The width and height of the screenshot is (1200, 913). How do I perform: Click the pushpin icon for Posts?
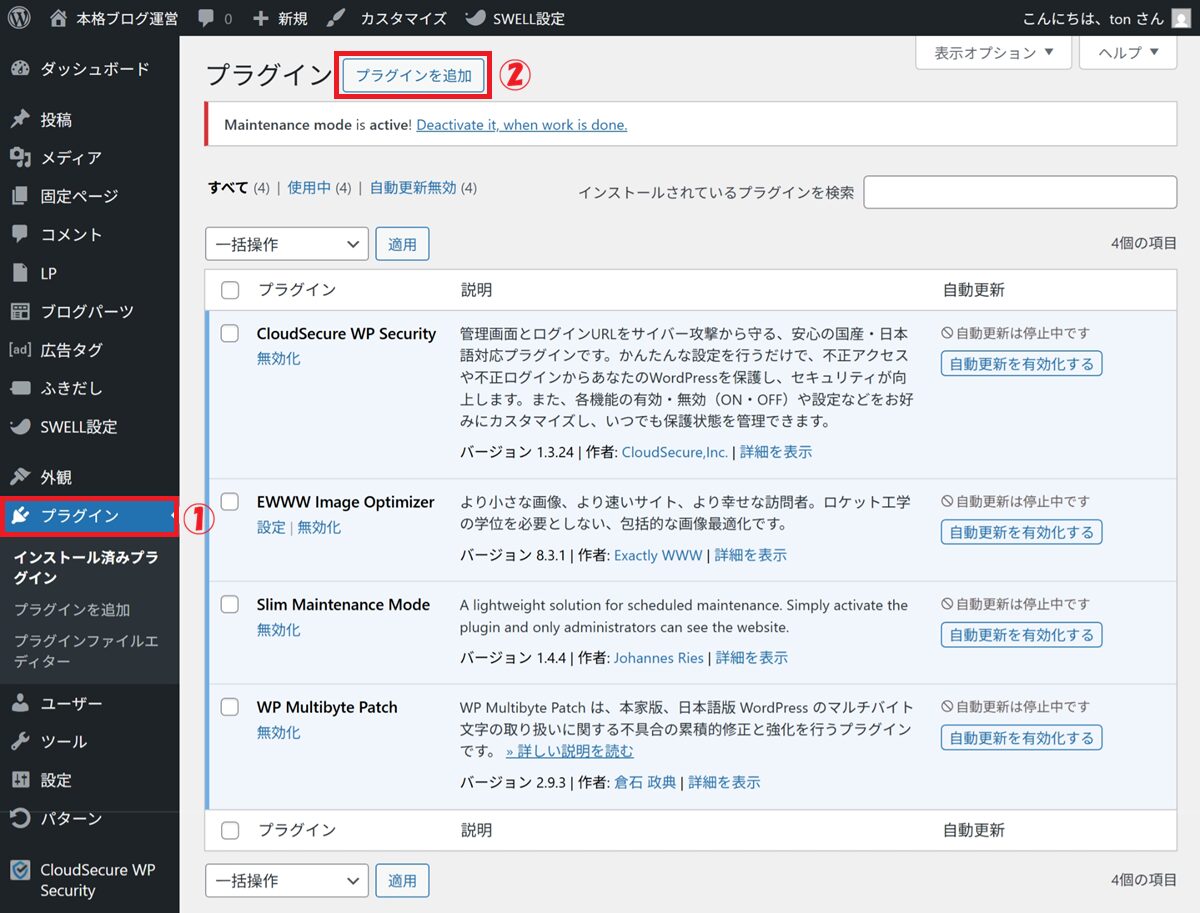20,120
